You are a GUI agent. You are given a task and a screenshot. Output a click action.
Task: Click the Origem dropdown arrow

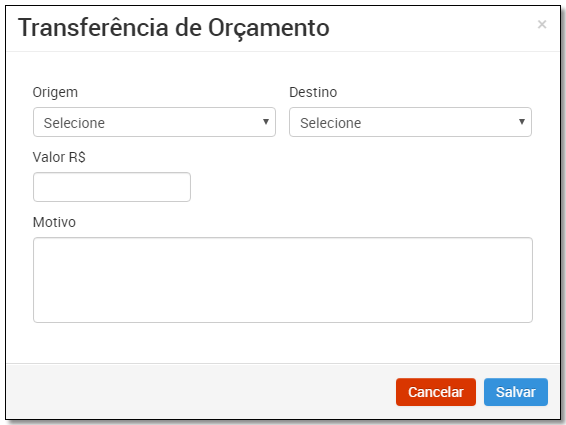[x=266, y=122]
